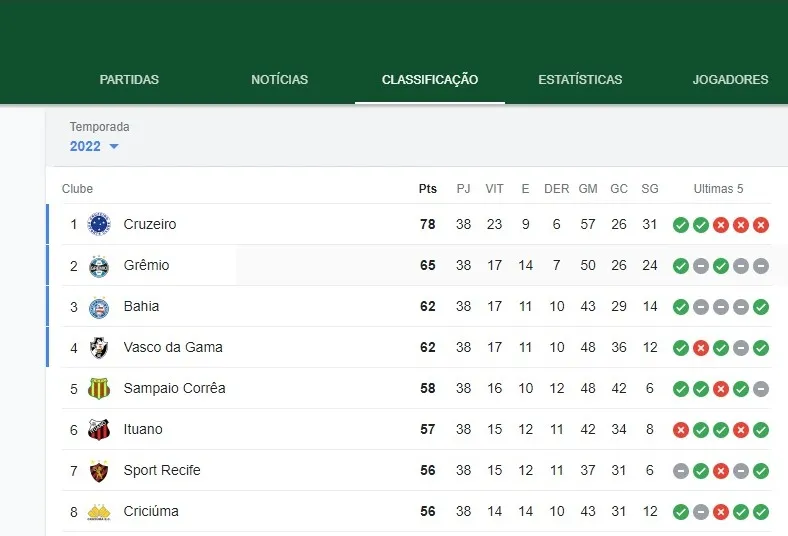
Task: Click the Pts column header
Action: tap(428, 189)
